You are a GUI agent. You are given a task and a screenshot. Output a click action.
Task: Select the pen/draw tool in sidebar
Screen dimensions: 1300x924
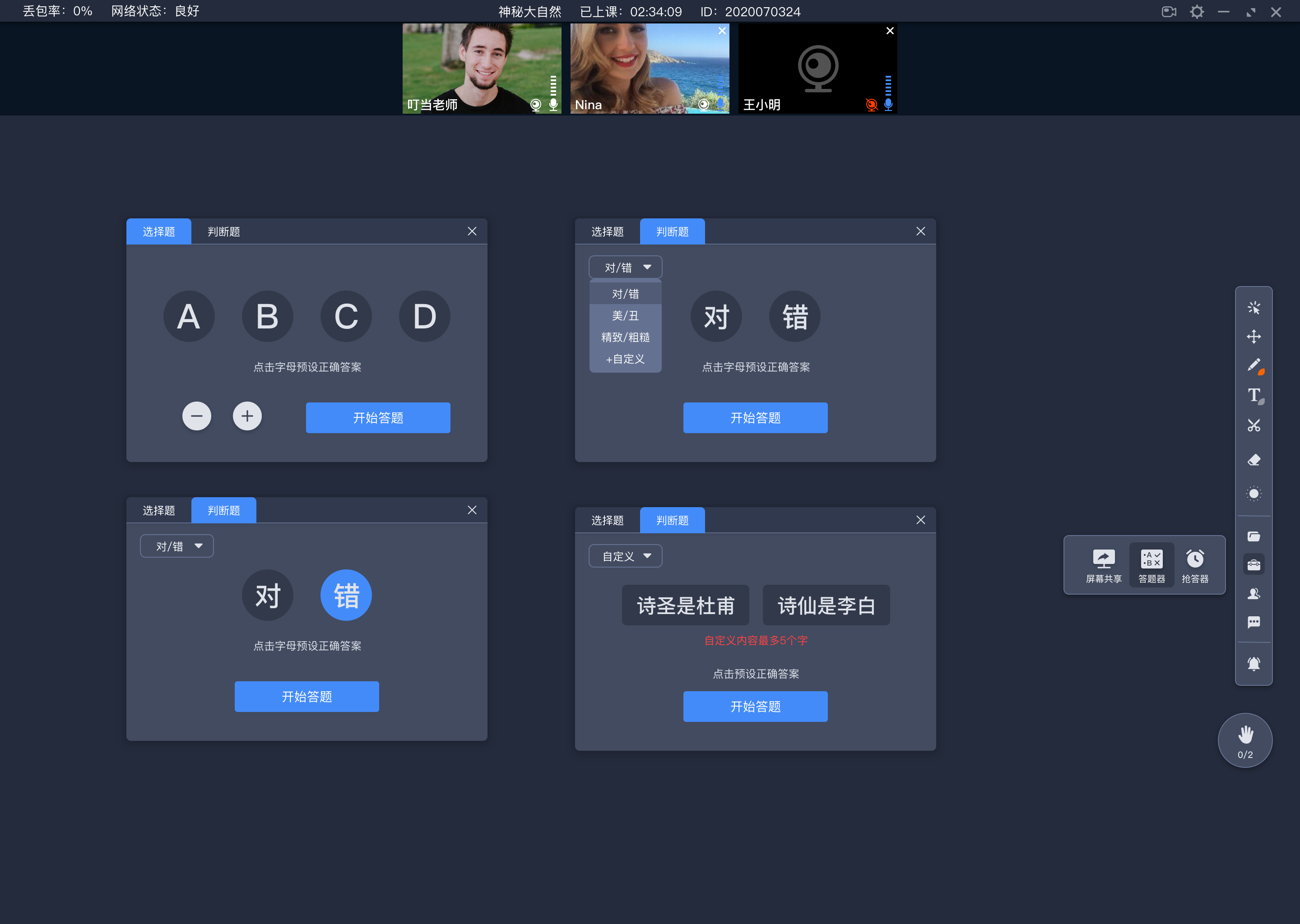[x=1253, y=365]
